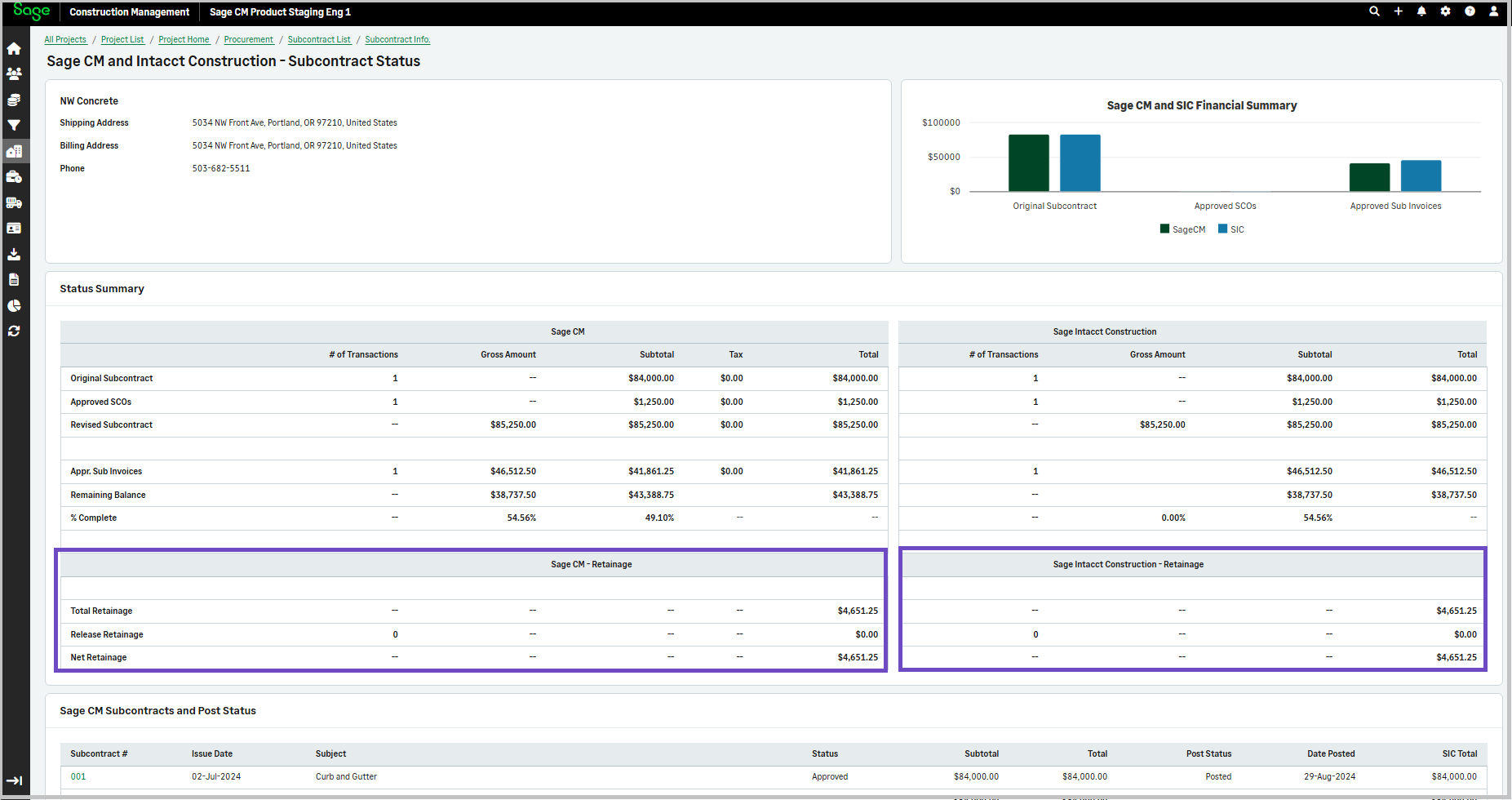This screenshot has width=1512, height=800.
Task: Go to Subcontract List breadcrumb
Action: [319, 40]
